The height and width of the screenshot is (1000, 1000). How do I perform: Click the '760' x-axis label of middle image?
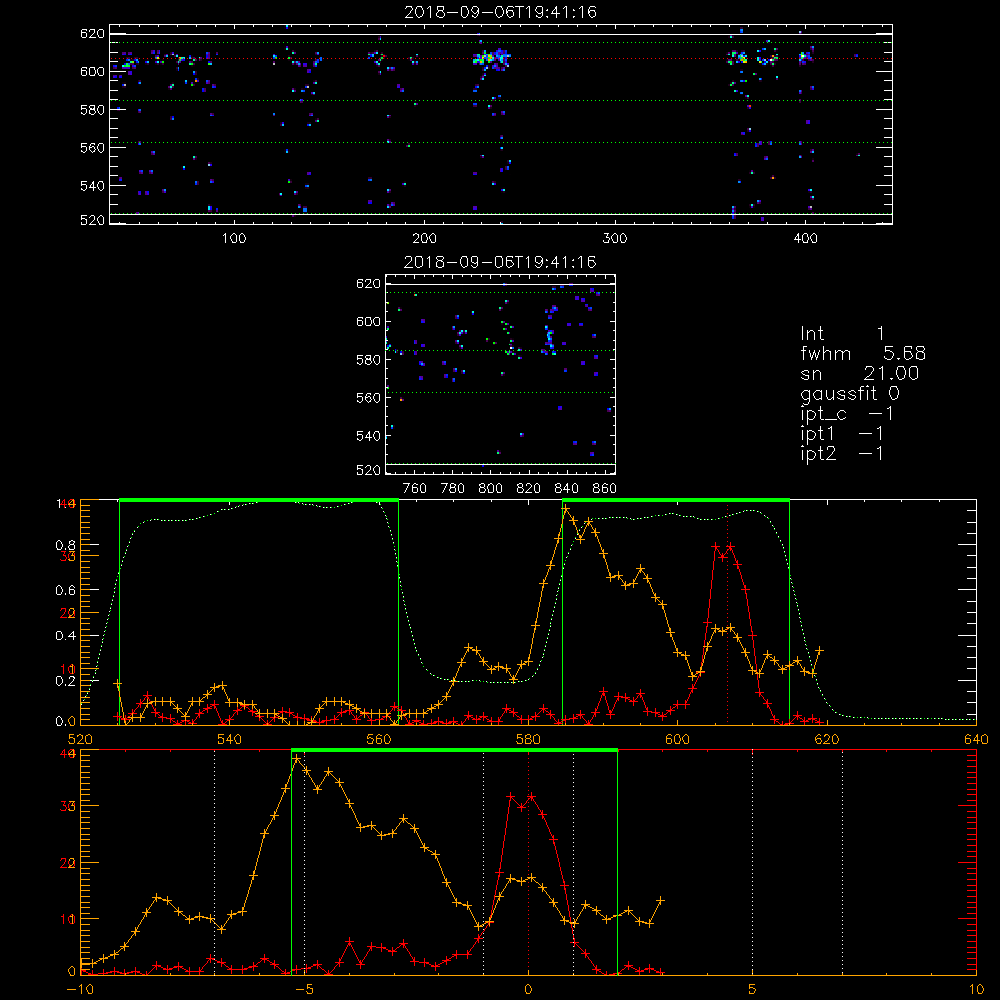415,489
